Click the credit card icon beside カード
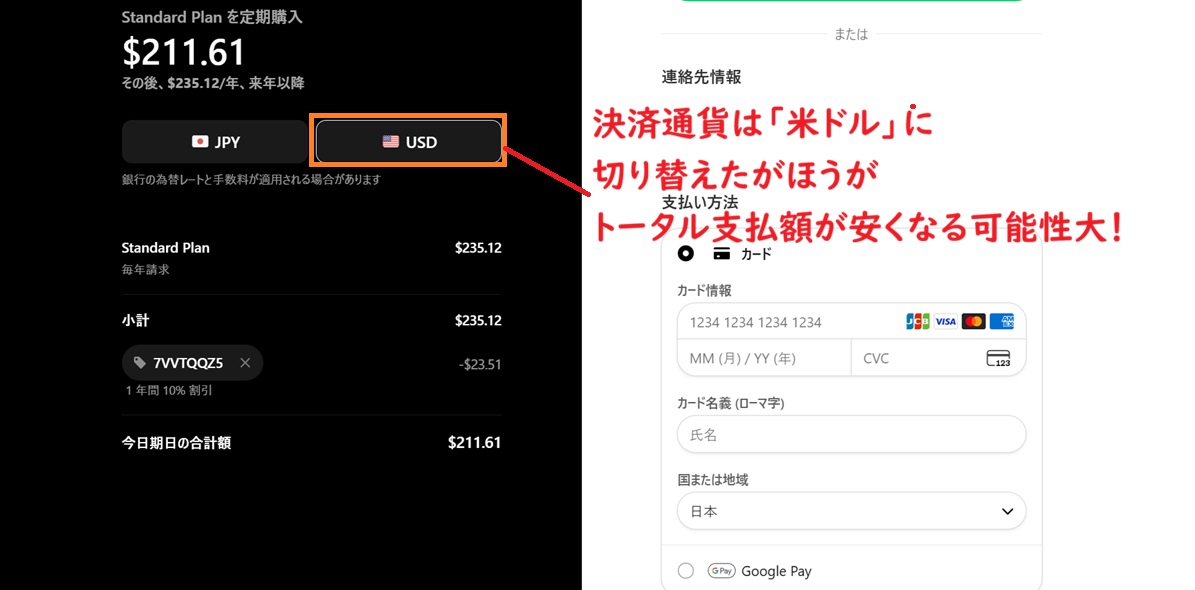This screenshot has height=590, width=1195. (721, 254)
